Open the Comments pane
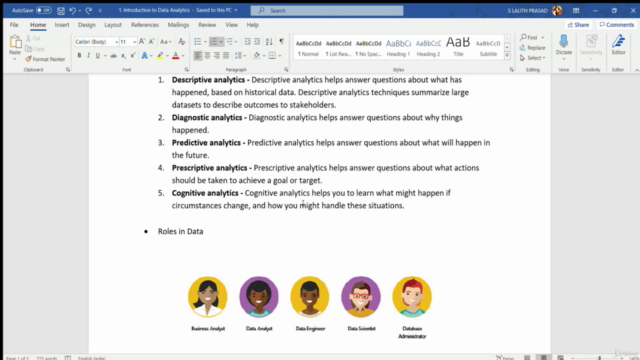 click(617, 25)
